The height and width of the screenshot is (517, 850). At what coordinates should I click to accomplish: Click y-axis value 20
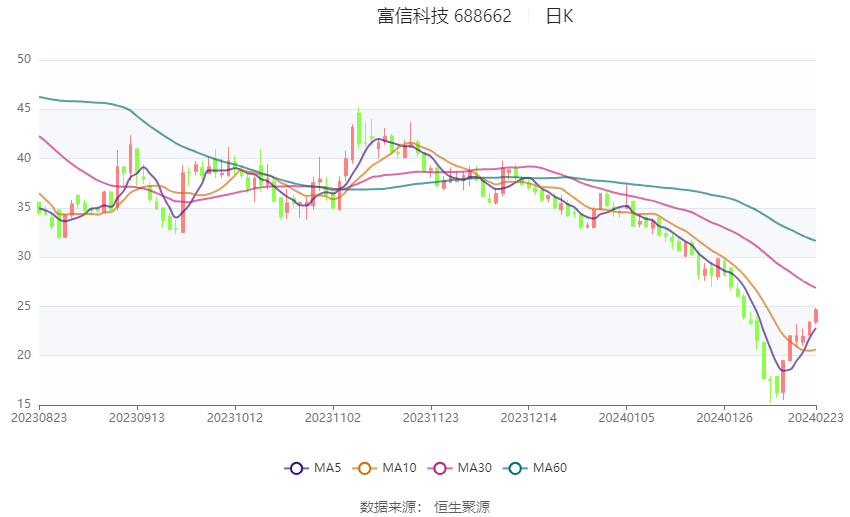coord(24,355)
